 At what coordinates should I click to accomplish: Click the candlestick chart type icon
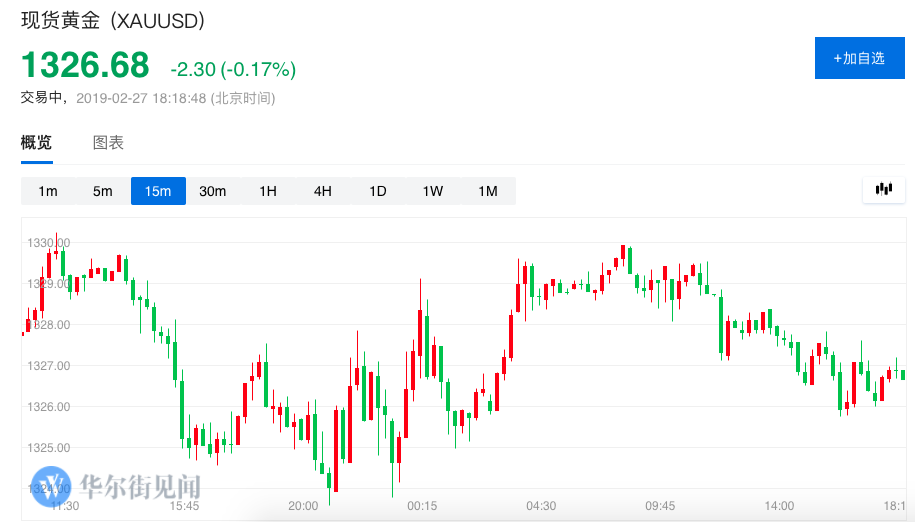(x=883, y=190)
